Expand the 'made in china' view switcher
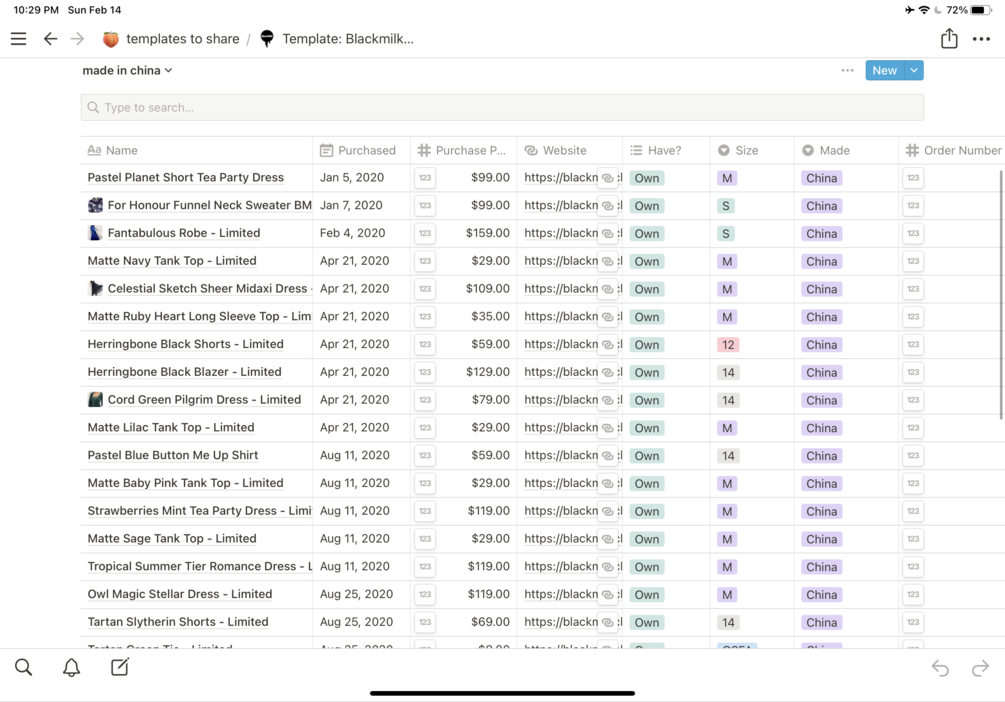The height and width of the screenshot is (702, 1005). pyautogui.click(x=127, y=70)
